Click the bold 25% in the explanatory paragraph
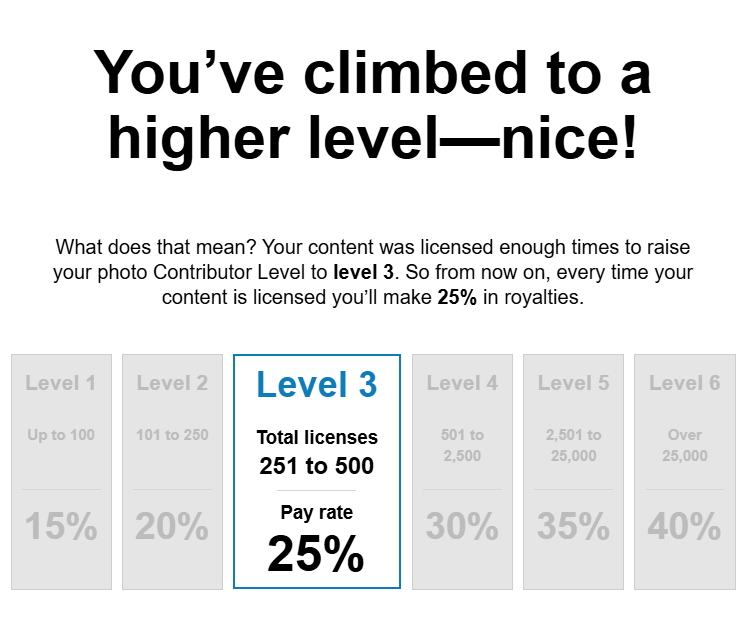 (x=457, y=298)
